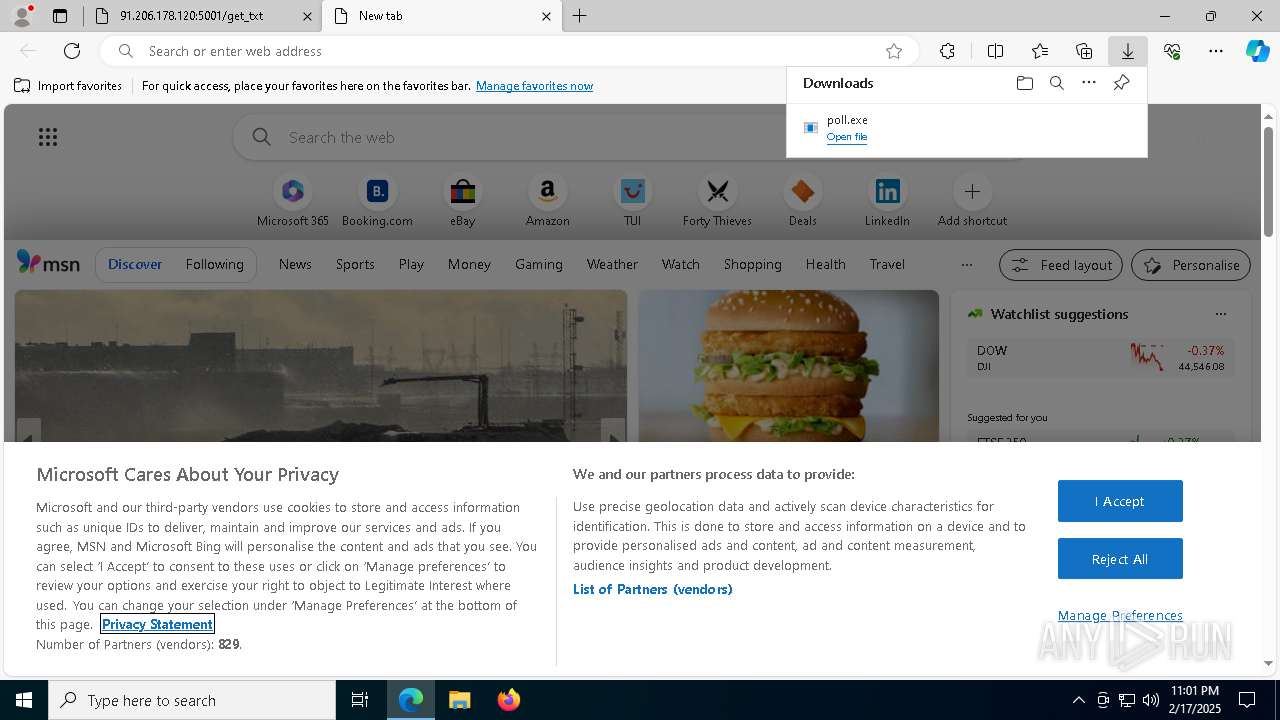Open Watchlist suggestions more options
This screenshot has height=720, width=1280.
tap(1220, 314)
